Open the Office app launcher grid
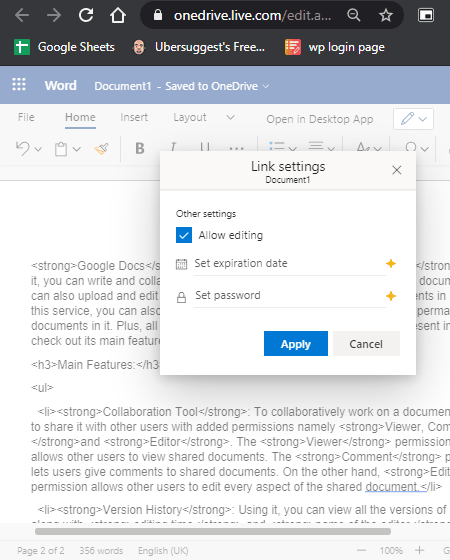Viewport: 450px width, 560px height. click(19, 85)
